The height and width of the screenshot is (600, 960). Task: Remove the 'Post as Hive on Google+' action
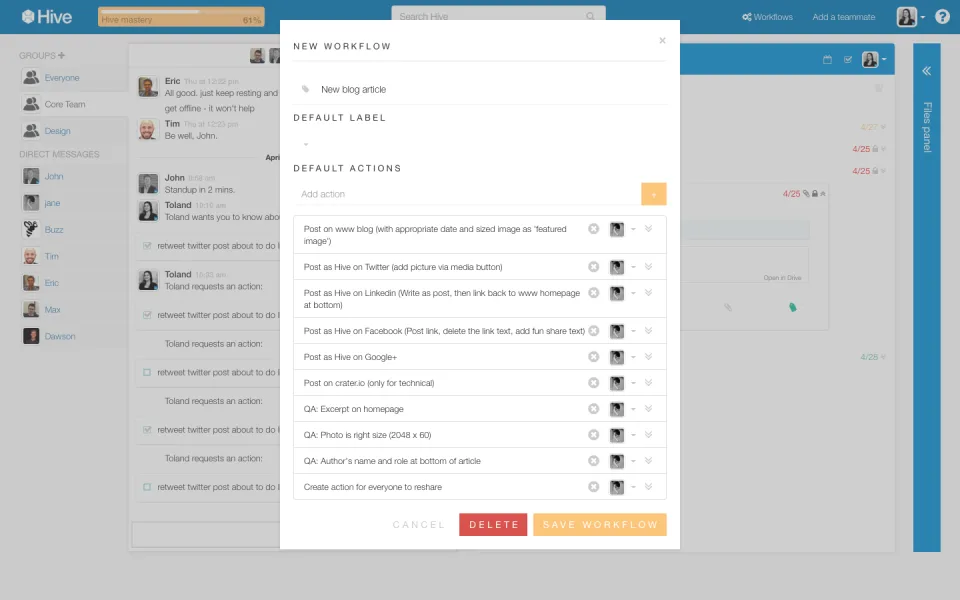pyautogui.click(x=593, y=357)
